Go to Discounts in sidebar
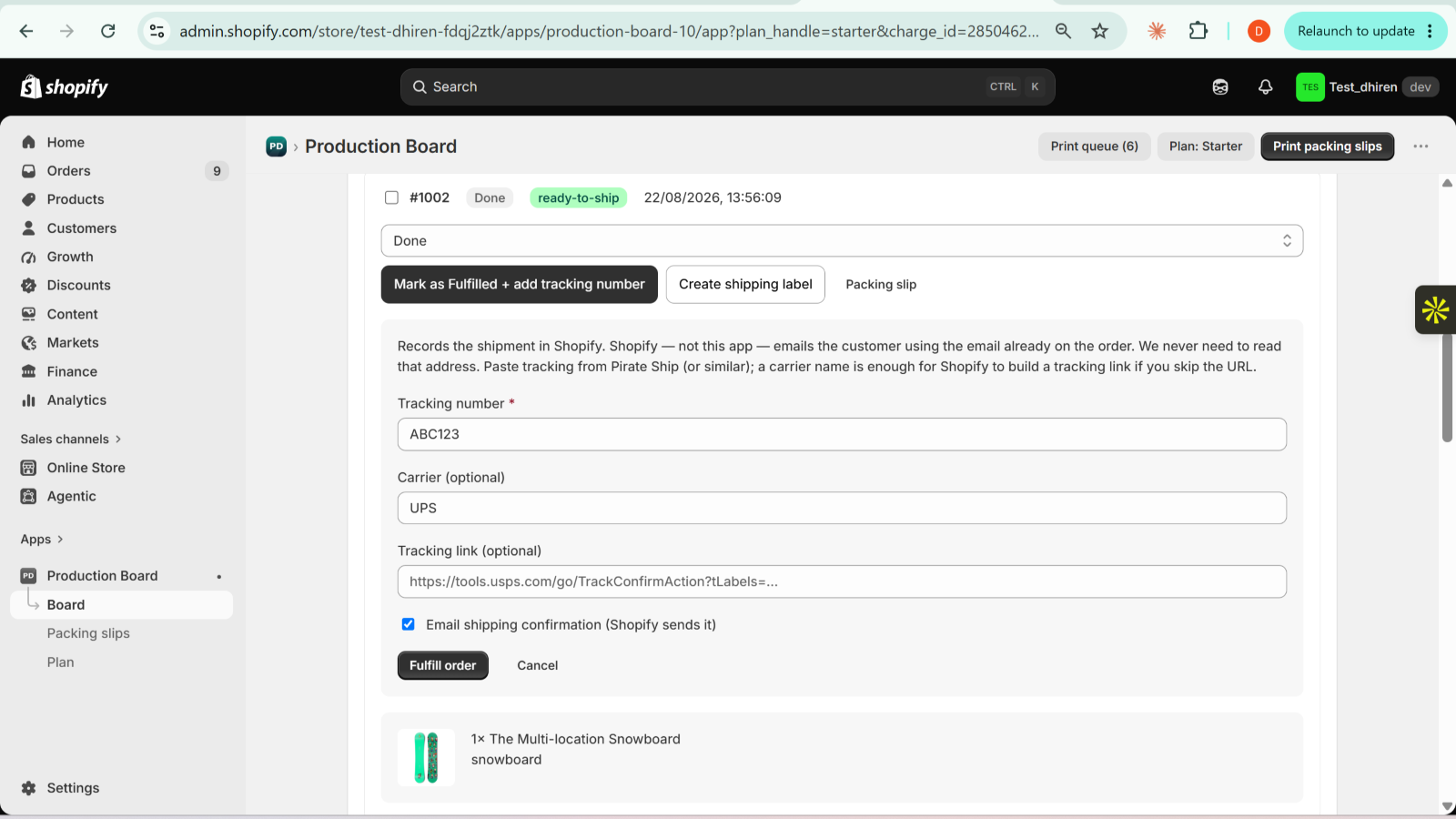 point(78,286)
